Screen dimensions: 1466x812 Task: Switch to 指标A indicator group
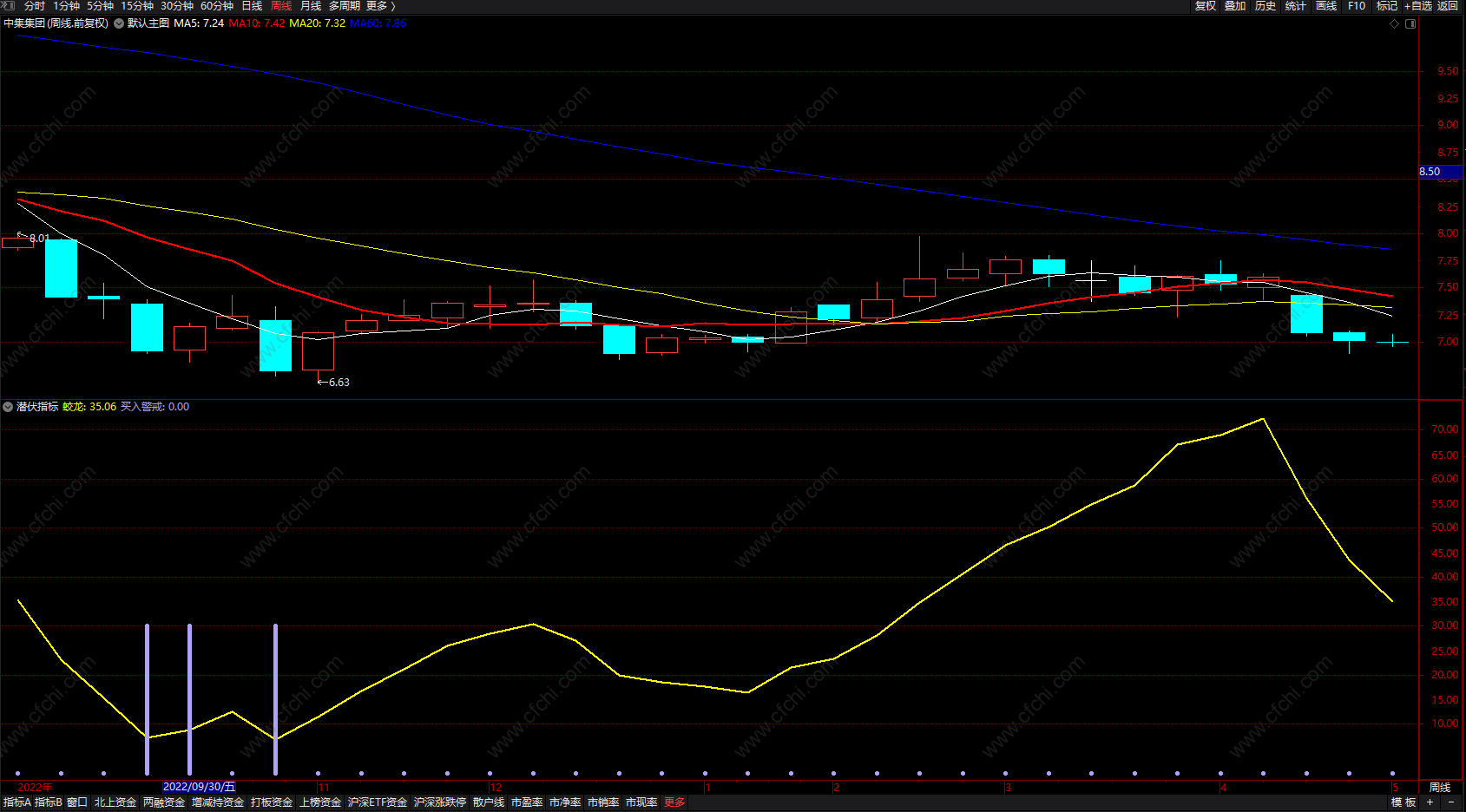pyautogui.click(x=16, y=802)
